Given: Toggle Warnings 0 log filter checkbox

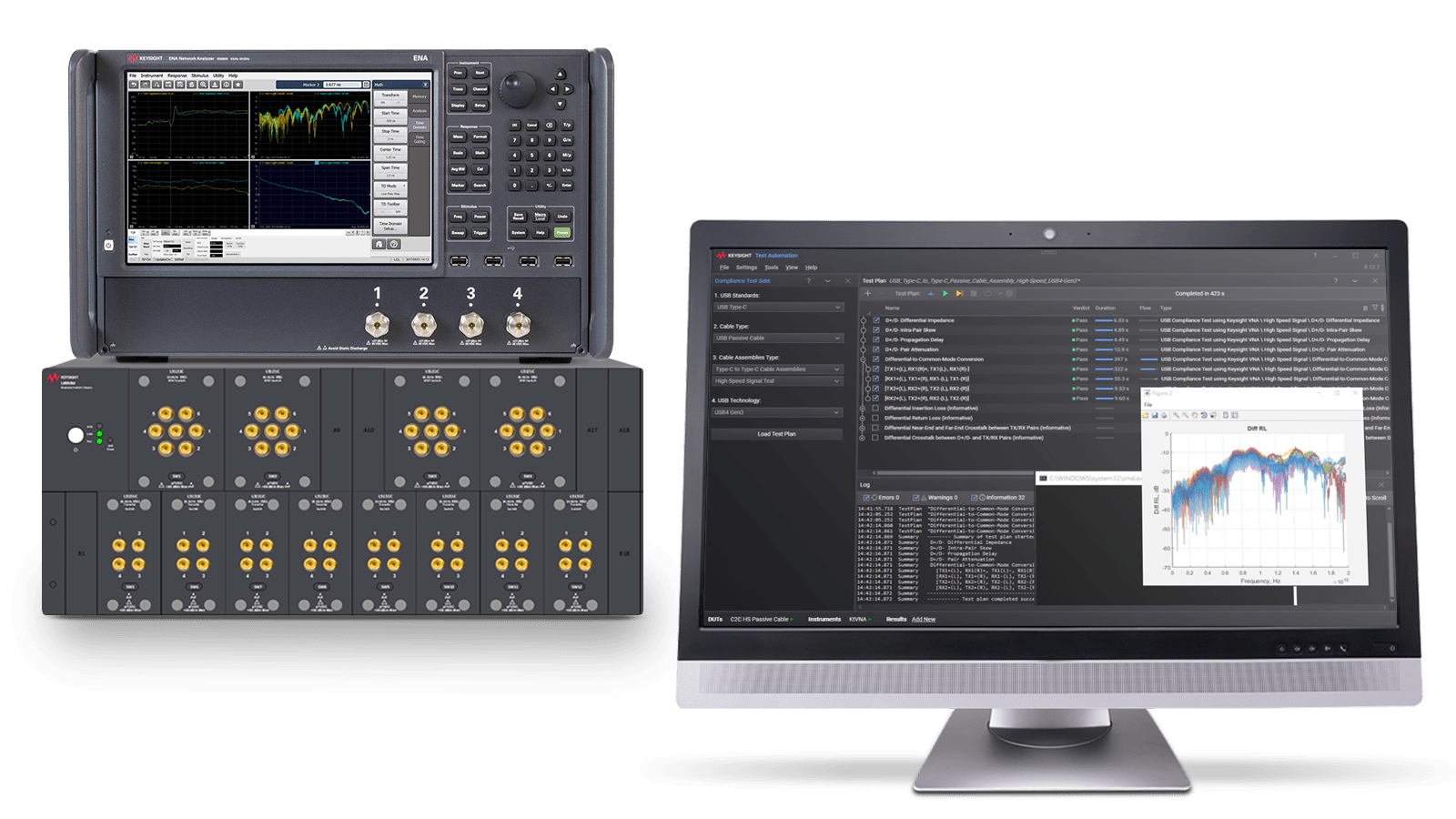Looking at the screenshot, I should coord(916,498).
